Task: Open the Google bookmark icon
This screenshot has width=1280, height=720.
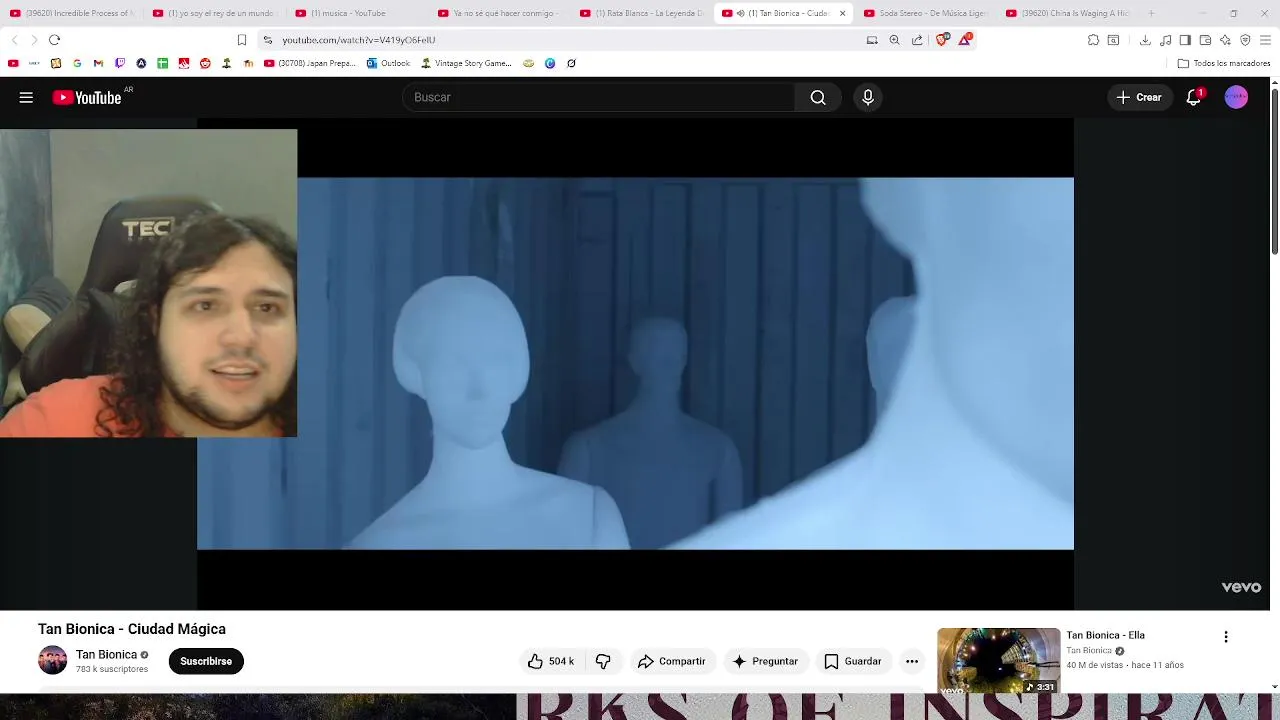Action: pos(77,63)
